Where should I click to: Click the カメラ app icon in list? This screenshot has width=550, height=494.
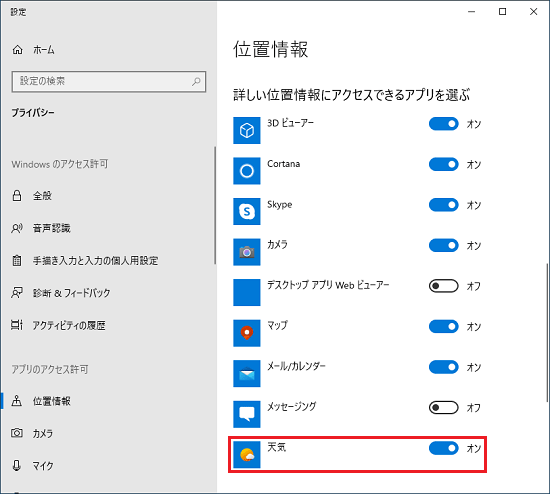(x=247, y=252)
